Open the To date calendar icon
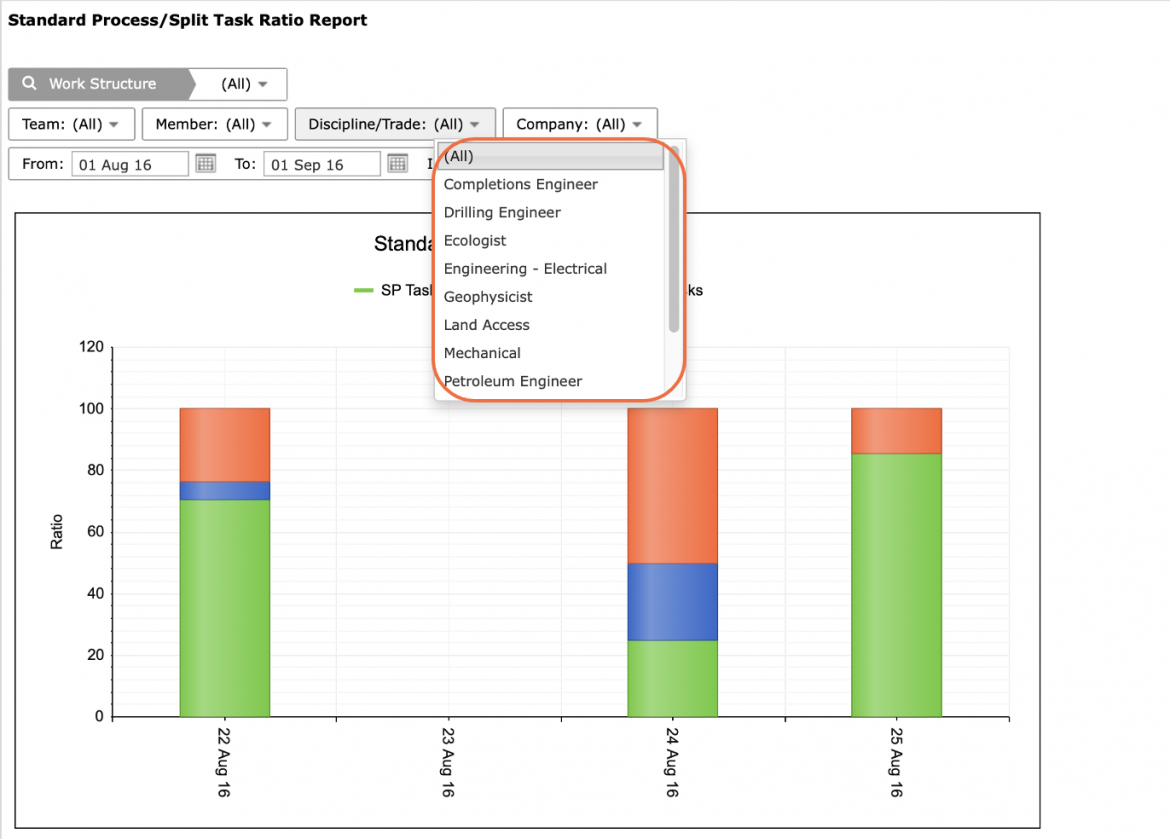Screen dimensions: 1170x839 [398, 163]
